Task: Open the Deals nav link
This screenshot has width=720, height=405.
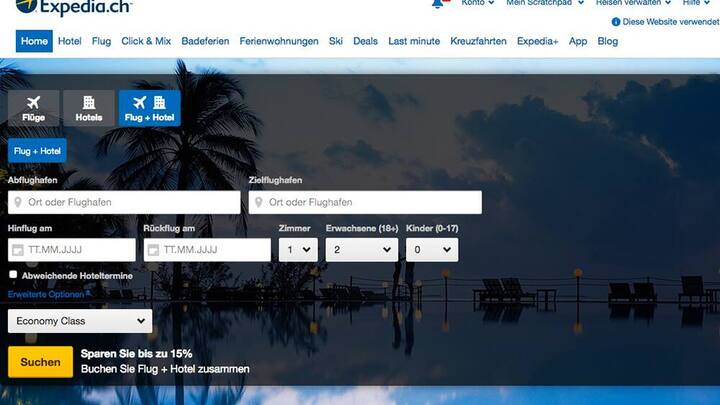Action: pos(366,41)
